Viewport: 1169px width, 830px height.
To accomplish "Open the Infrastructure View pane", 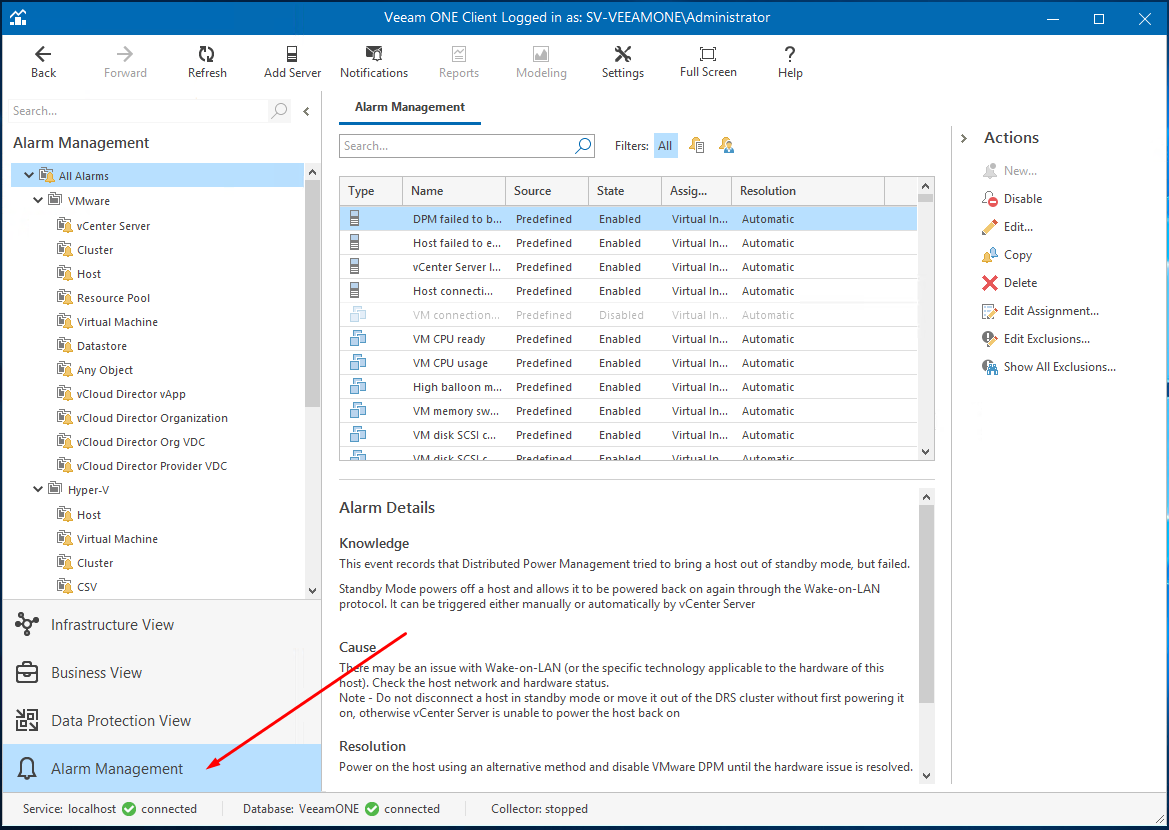I will tap(112, 625).
